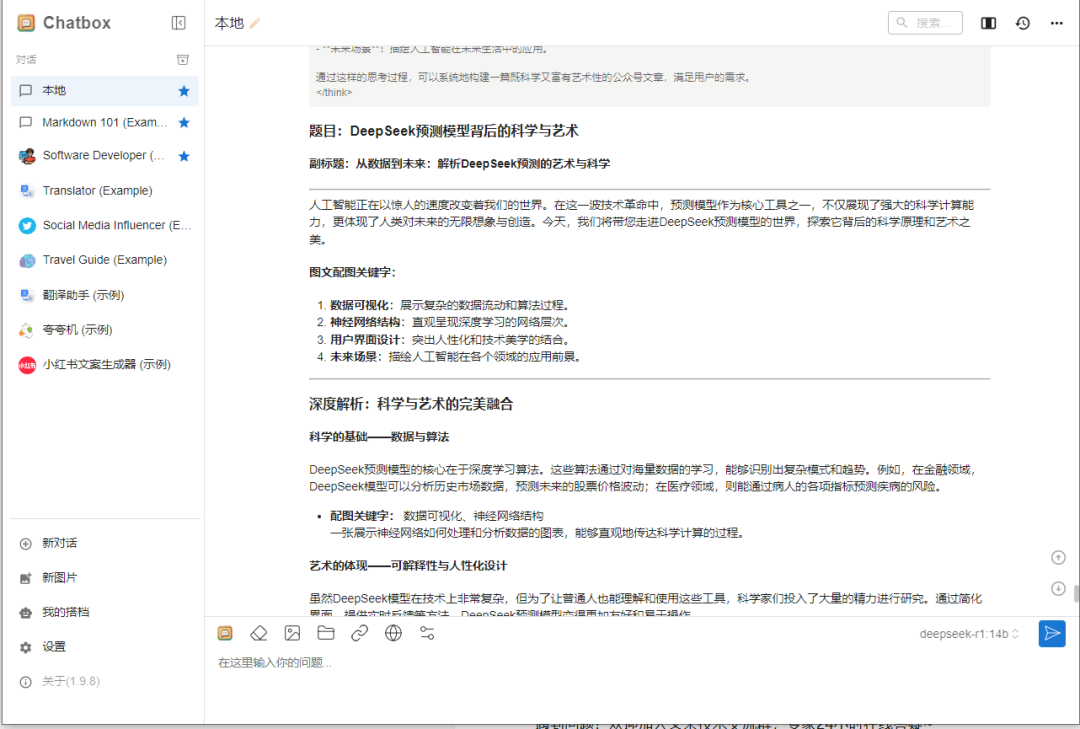Jump to bottom with down-arrow circle
Screen dimensions: 1080x729
click(1058, 588)
